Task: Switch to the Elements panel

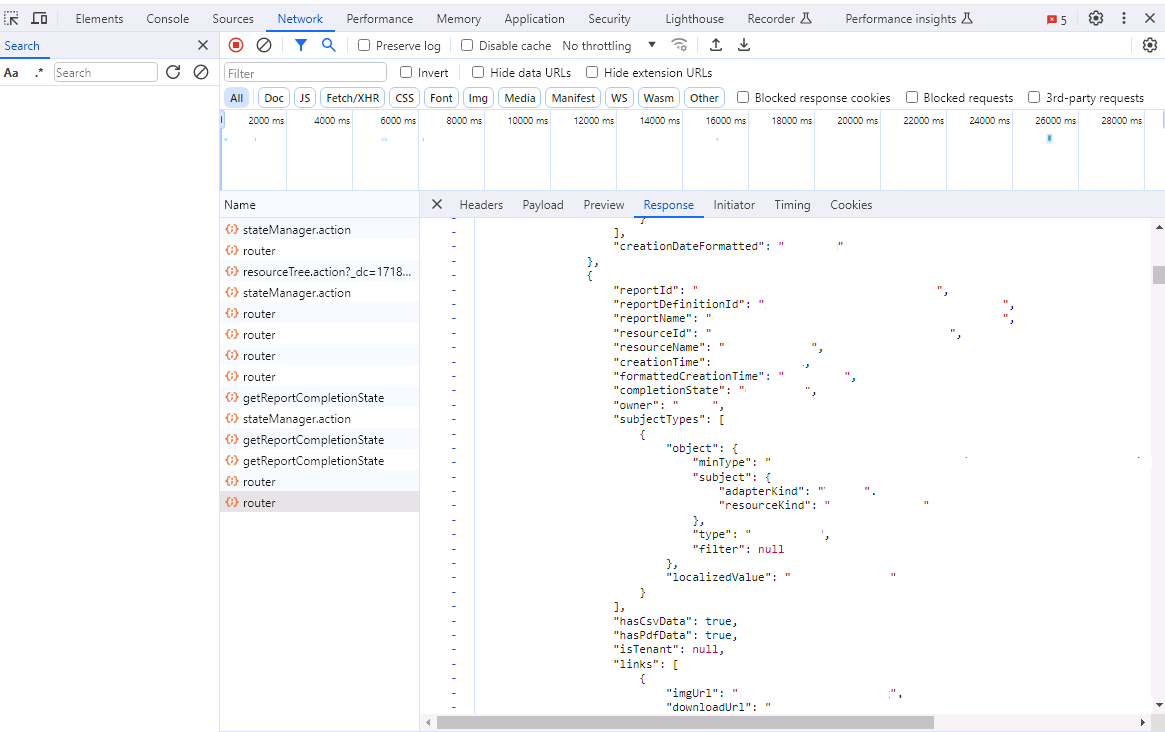Action: pyautogui.click(x=99, y=19)
